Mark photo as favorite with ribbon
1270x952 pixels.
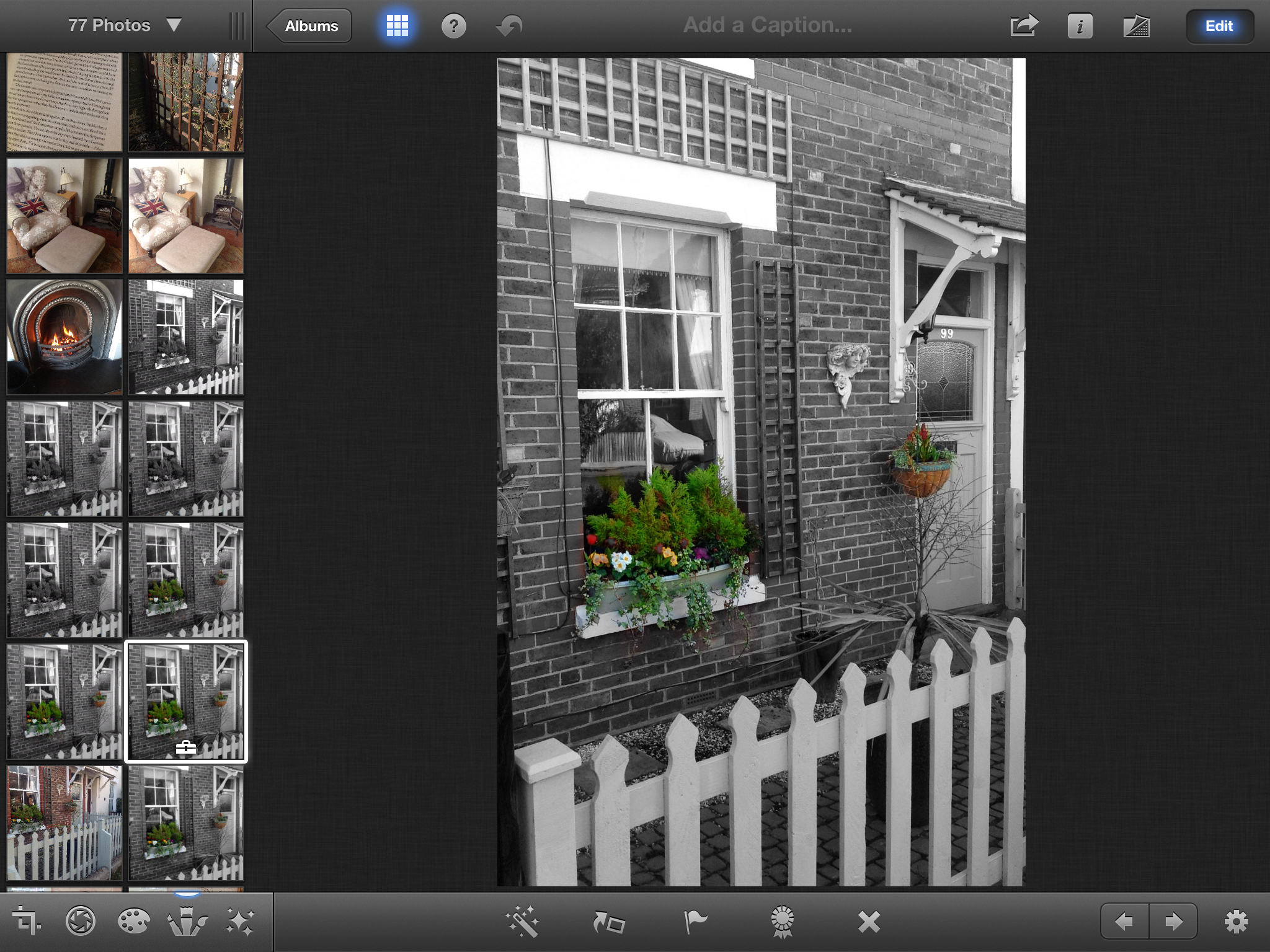782,922
